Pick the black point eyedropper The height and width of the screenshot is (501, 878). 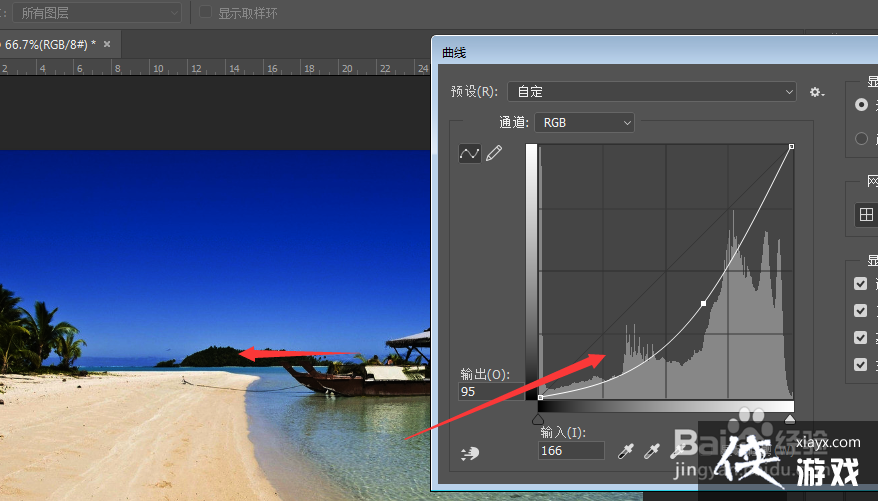click(626, 452)
